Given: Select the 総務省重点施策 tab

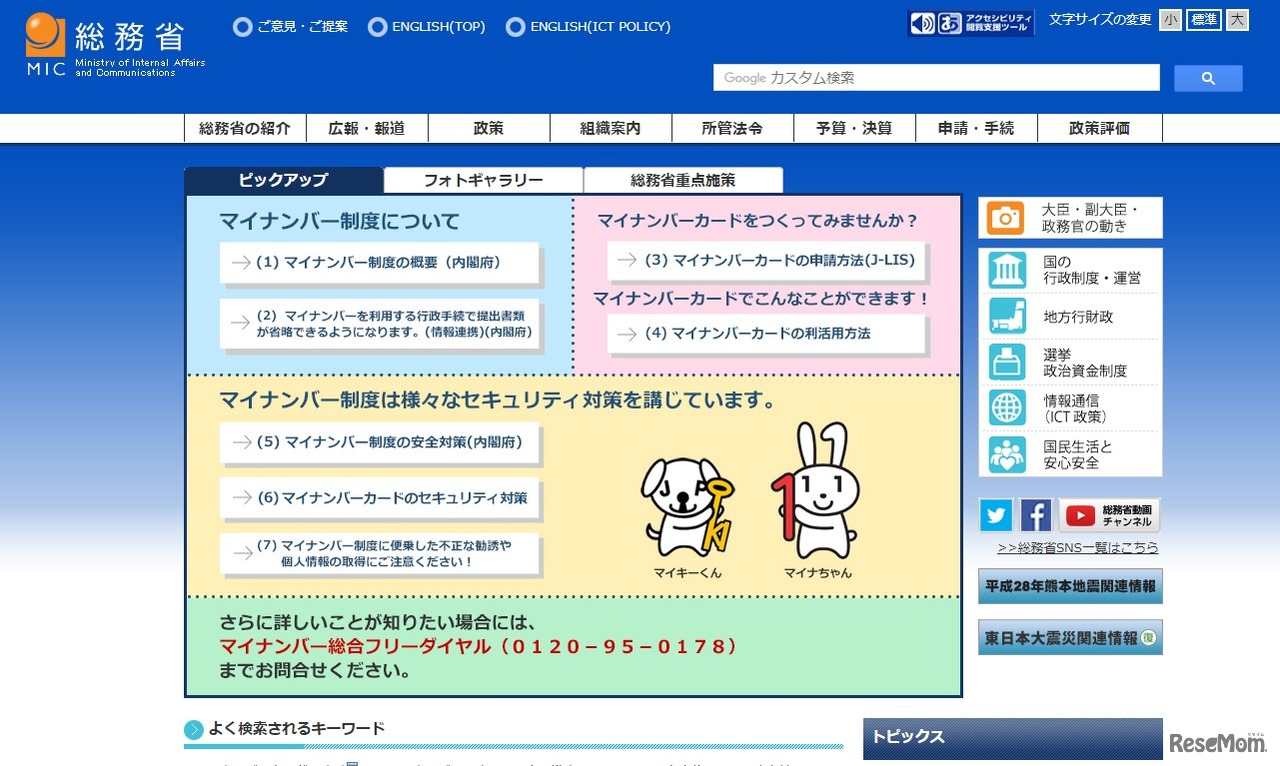Looking at the screenshot, I should (683, 179).
